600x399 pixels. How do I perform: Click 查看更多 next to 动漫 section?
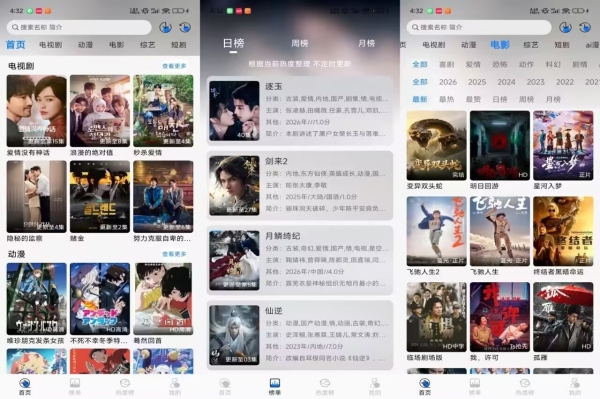174,254
